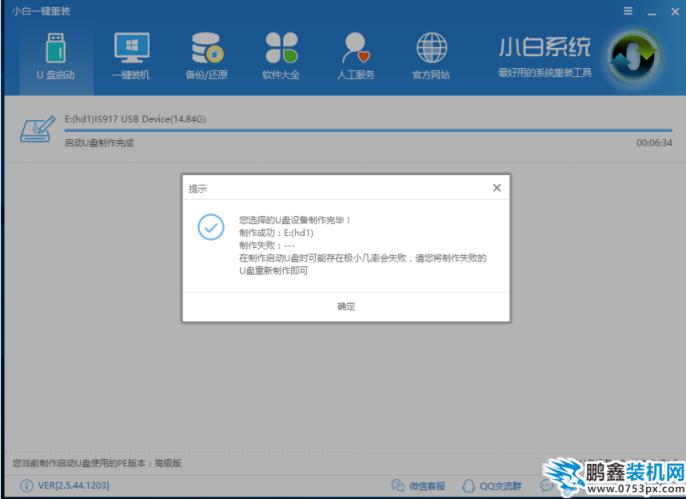Viewport: 686px width, 499px height.
Task: Click the PE版本：高级版 status text
Action: coord(97,463)
